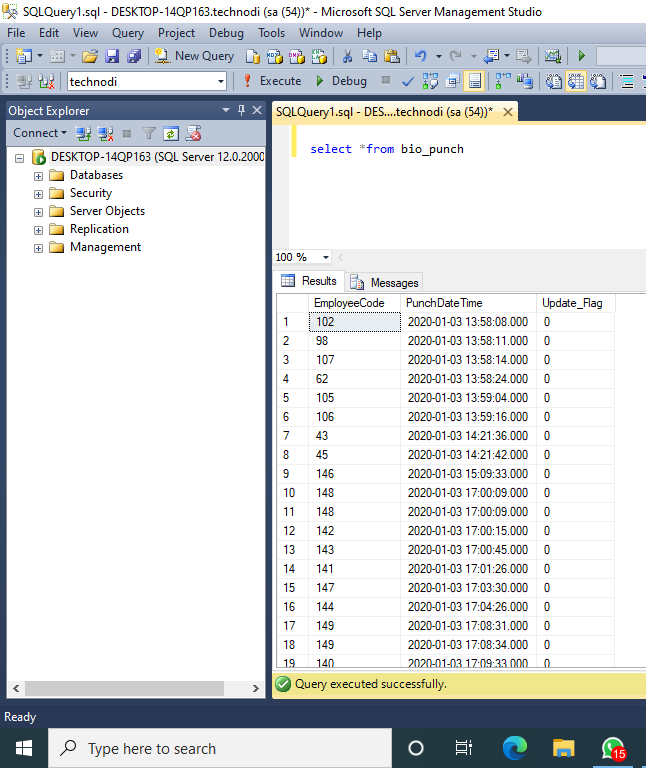Expand the Management folder
This screenshot has height=768, width=646.
pyautogui.click(x=38, y=248)
